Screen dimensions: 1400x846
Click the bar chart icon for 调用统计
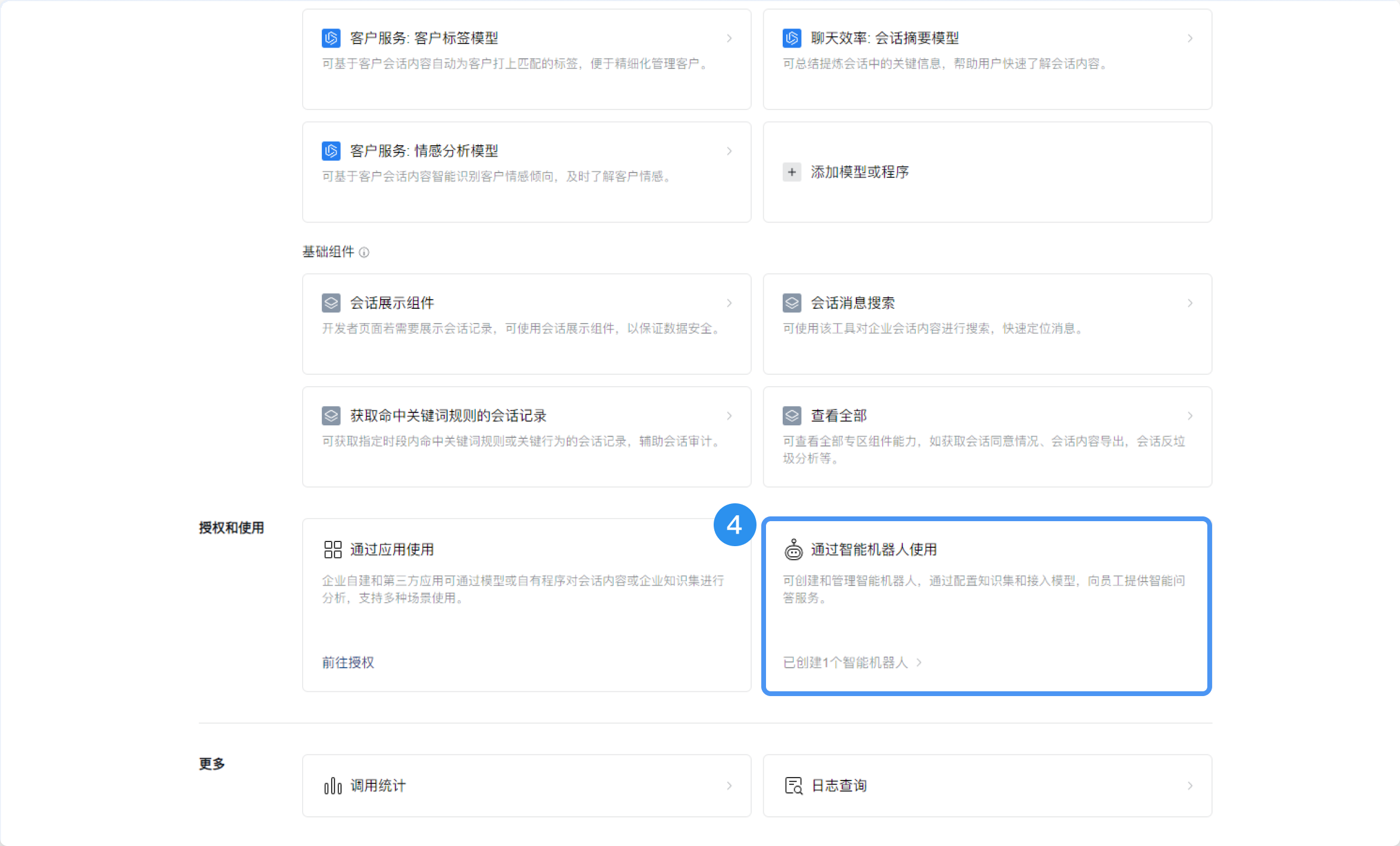[x=332, y=786]
